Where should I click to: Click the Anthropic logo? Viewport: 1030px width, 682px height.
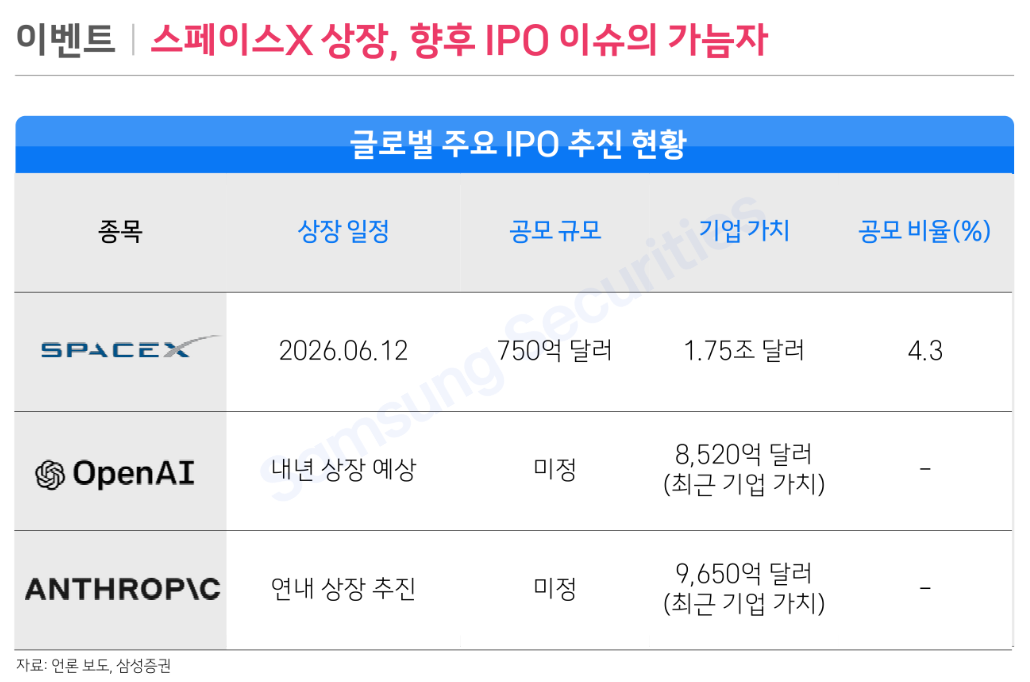[x=123, y=589]
